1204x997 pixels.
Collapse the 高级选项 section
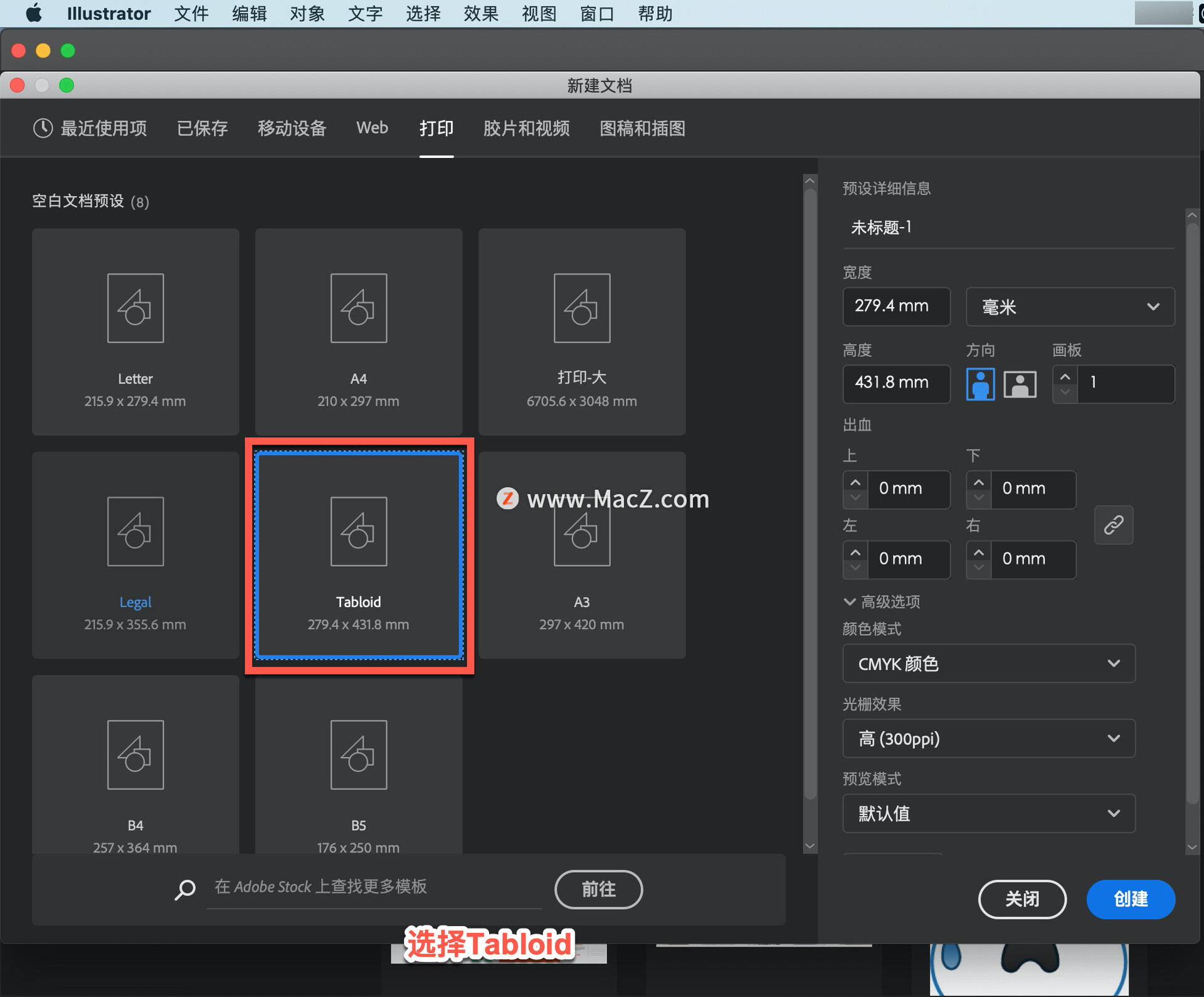[882, 602]
